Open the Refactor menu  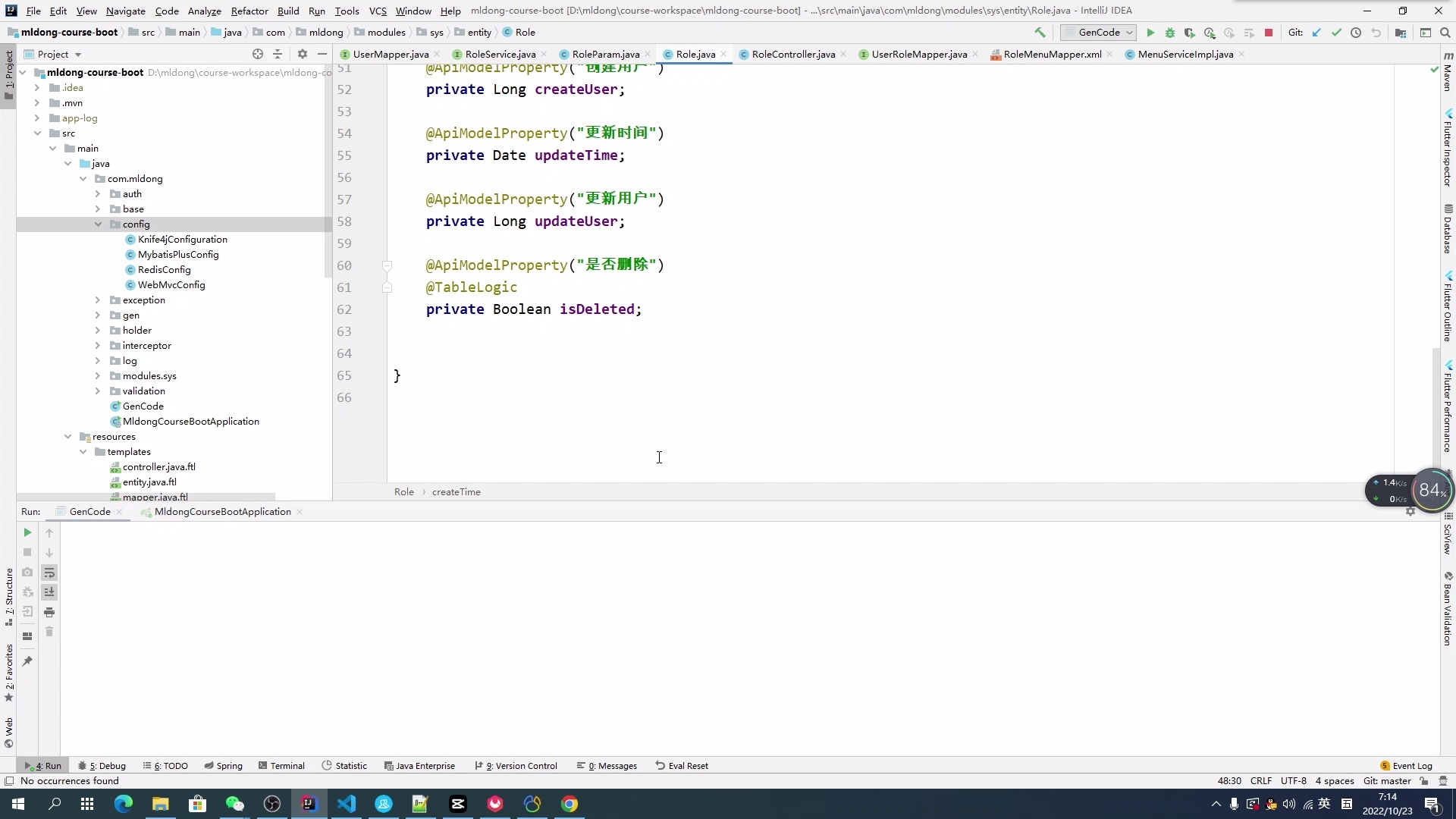pyautogui.click(x=249, y=11)
